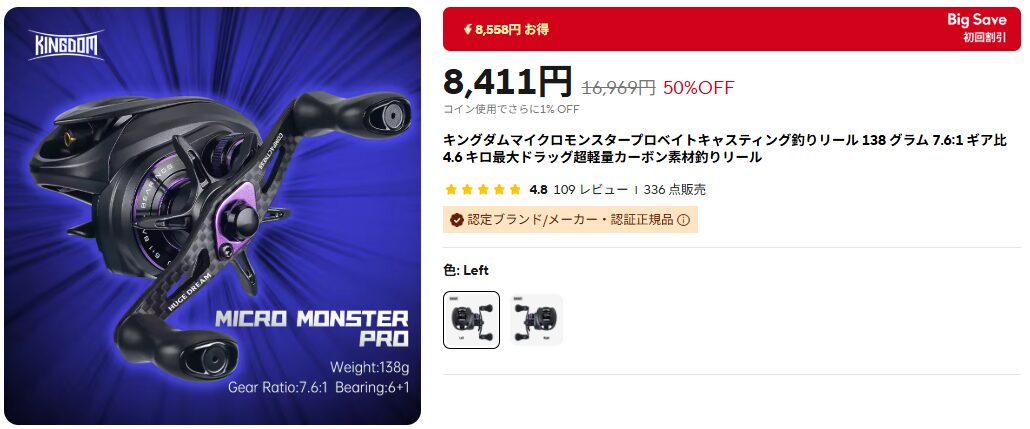
Task: Click the fifth yellow rating star
Action: tap(516, 190)
